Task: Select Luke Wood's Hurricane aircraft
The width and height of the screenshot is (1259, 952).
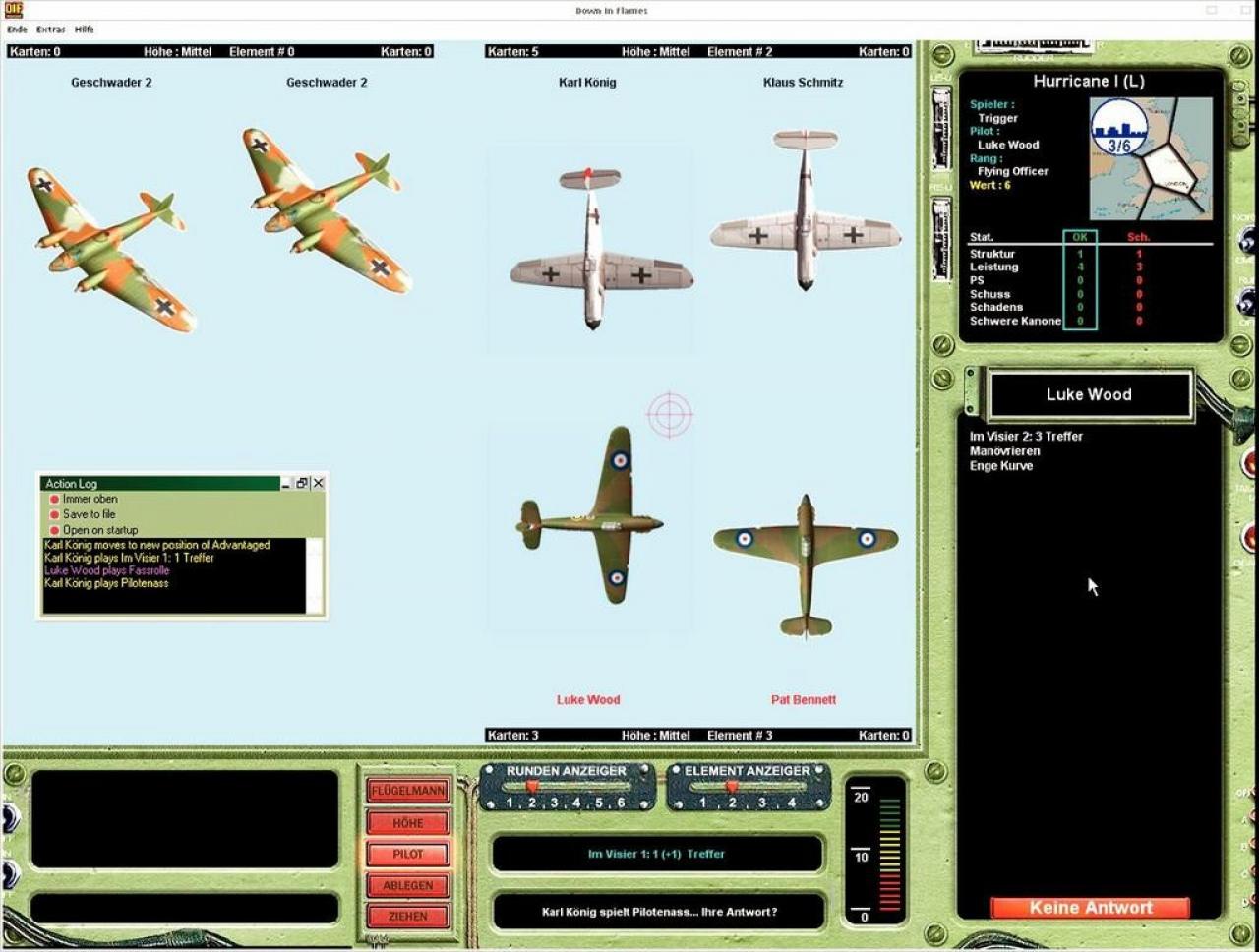Action: [x=592, y=514]
